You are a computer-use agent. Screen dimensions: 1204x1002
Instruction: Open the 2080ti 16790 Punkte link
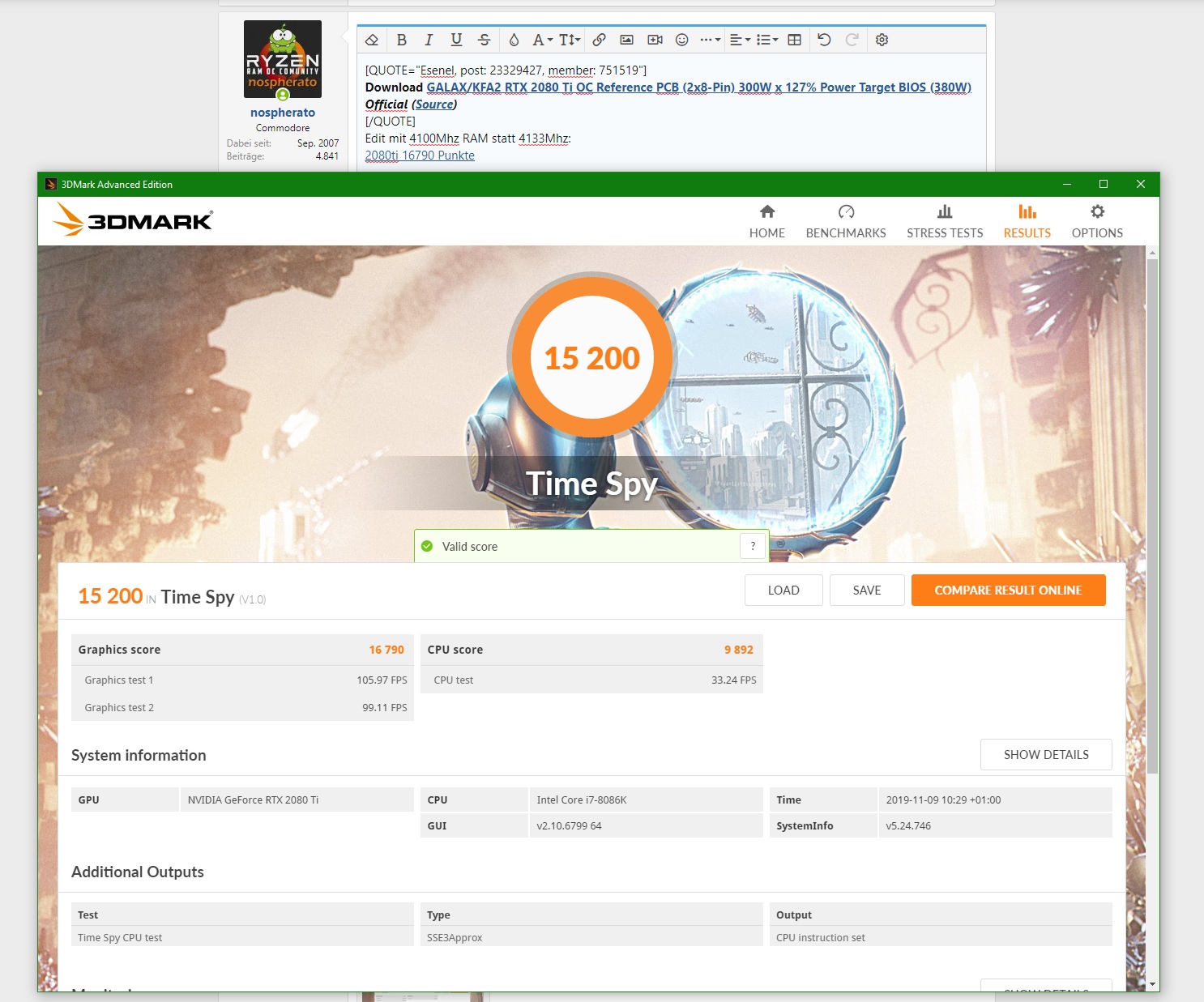pyautogui.click(x=420, y=156)
